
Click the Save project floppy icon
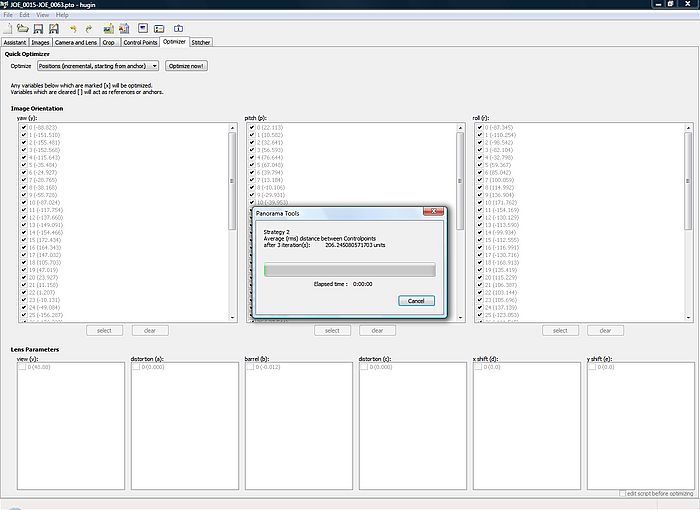(38, 29)
